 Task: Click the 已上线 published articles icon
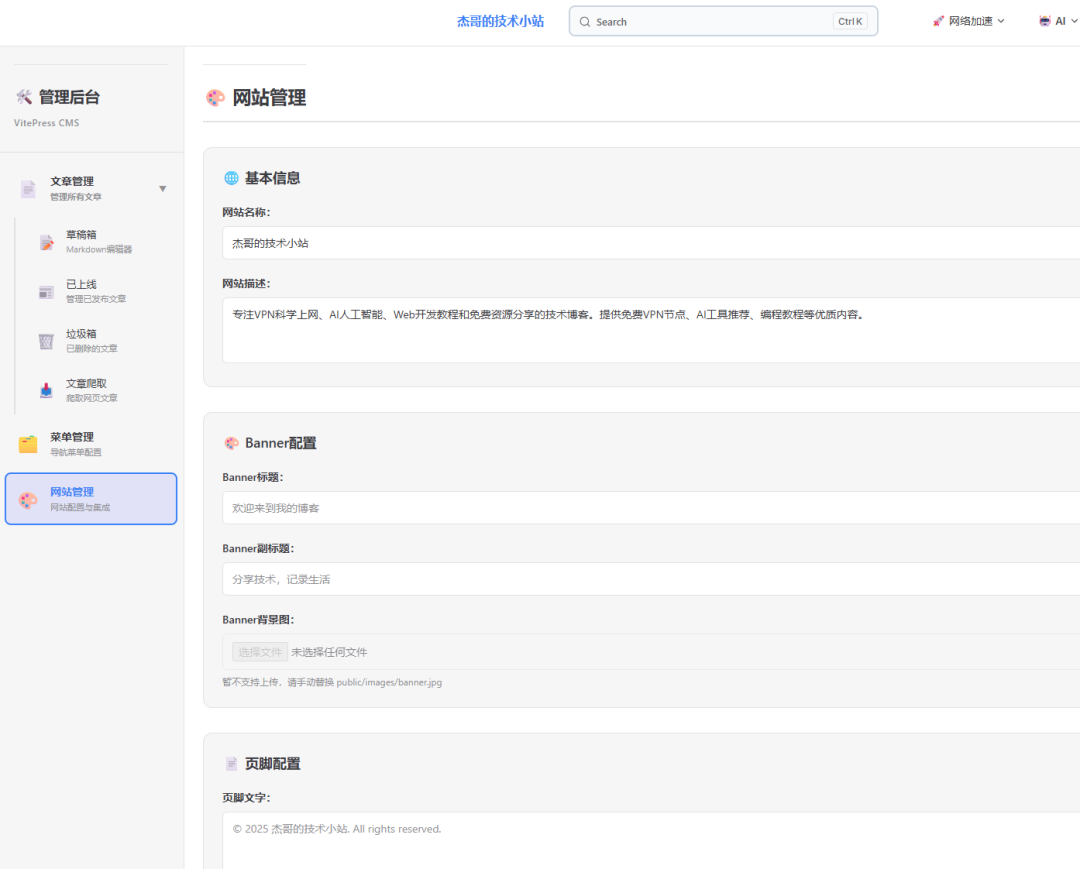(45, 291)
